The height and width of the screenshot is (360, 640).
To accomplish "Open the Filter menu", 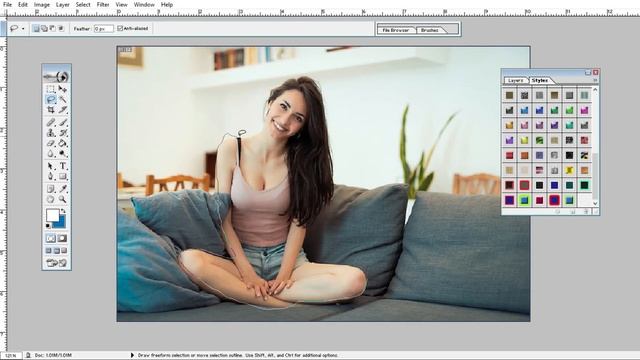I will tap(103, 4).
